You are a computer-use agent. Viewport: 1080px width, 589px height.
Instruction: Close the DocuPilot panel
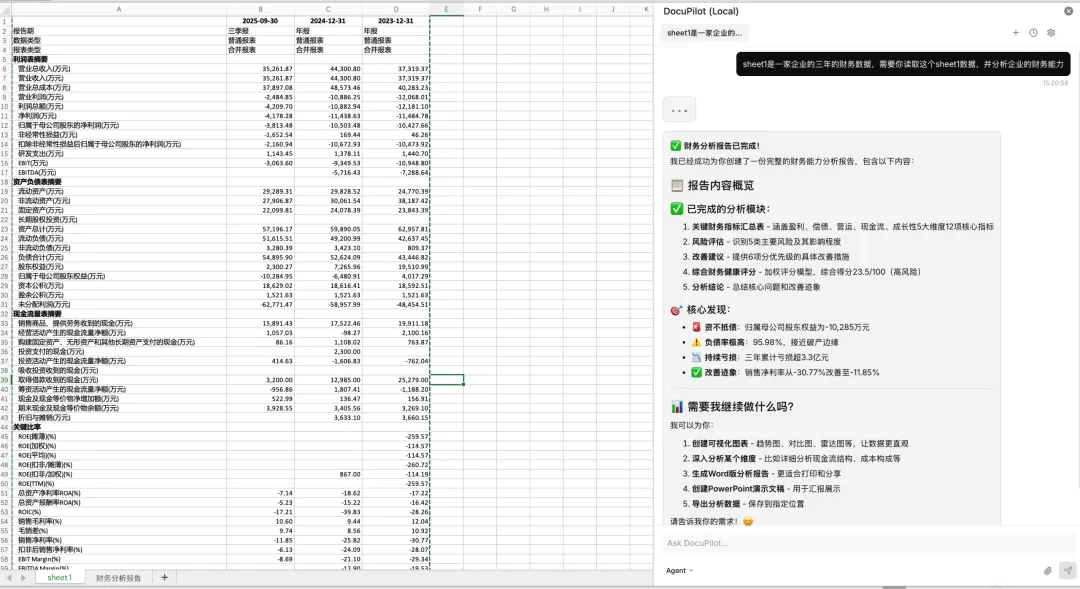coord(1068,11)
